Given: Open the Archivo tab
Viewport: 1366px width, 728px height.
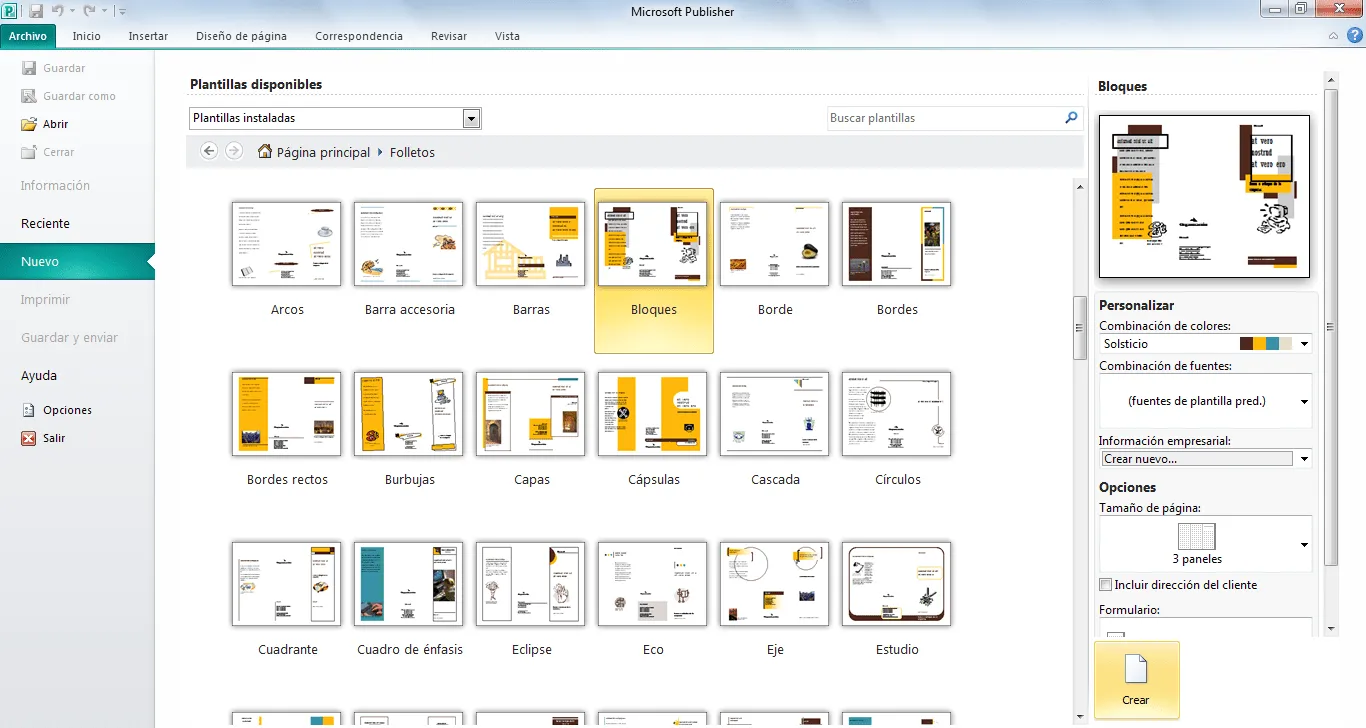Looking at the screenshot, I should point(28,36).
